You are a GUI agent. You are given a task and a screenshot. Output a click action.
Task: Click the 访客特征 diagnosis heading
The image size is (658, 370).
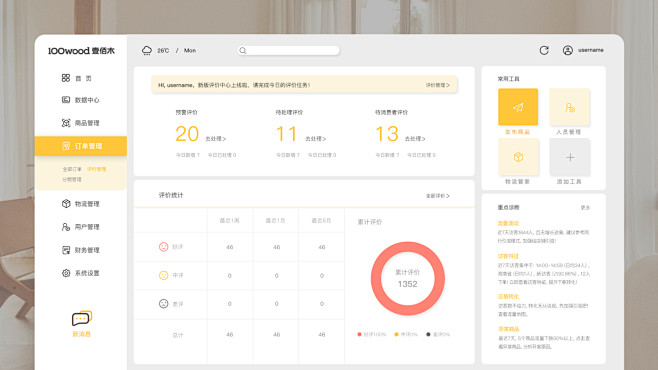508,256
